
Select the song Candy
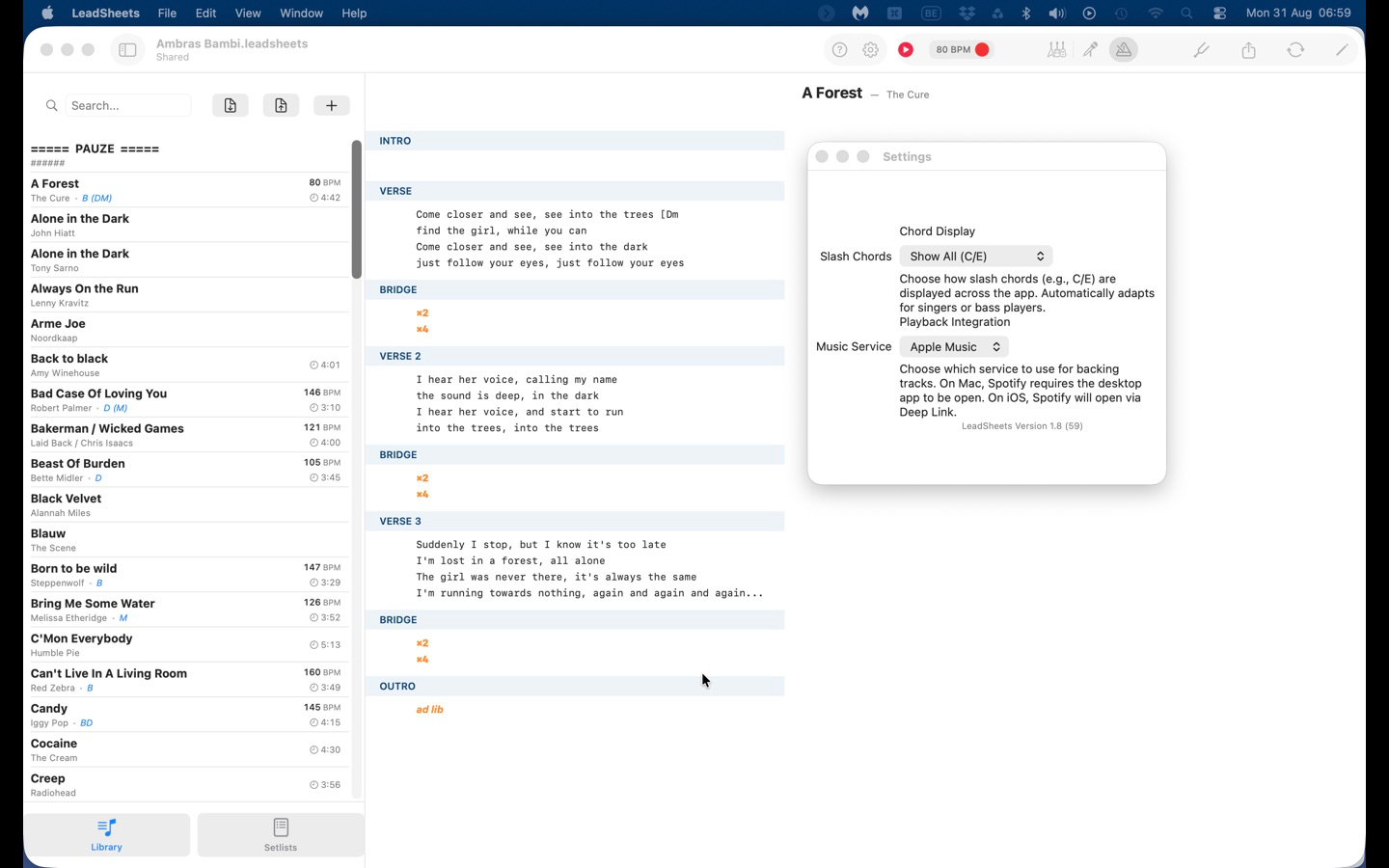186,716
